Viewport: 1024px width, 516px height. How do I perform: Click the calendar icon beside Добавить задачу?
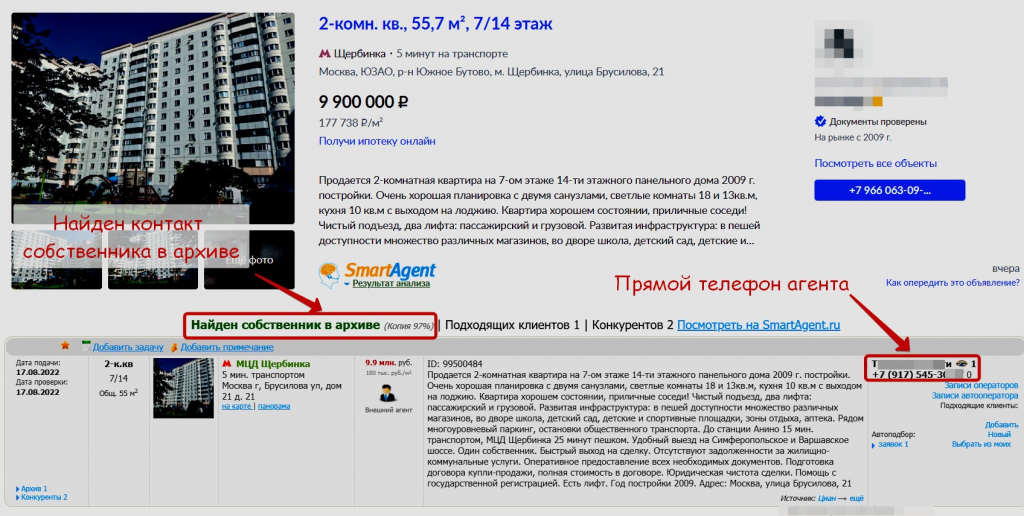(86, 347)
